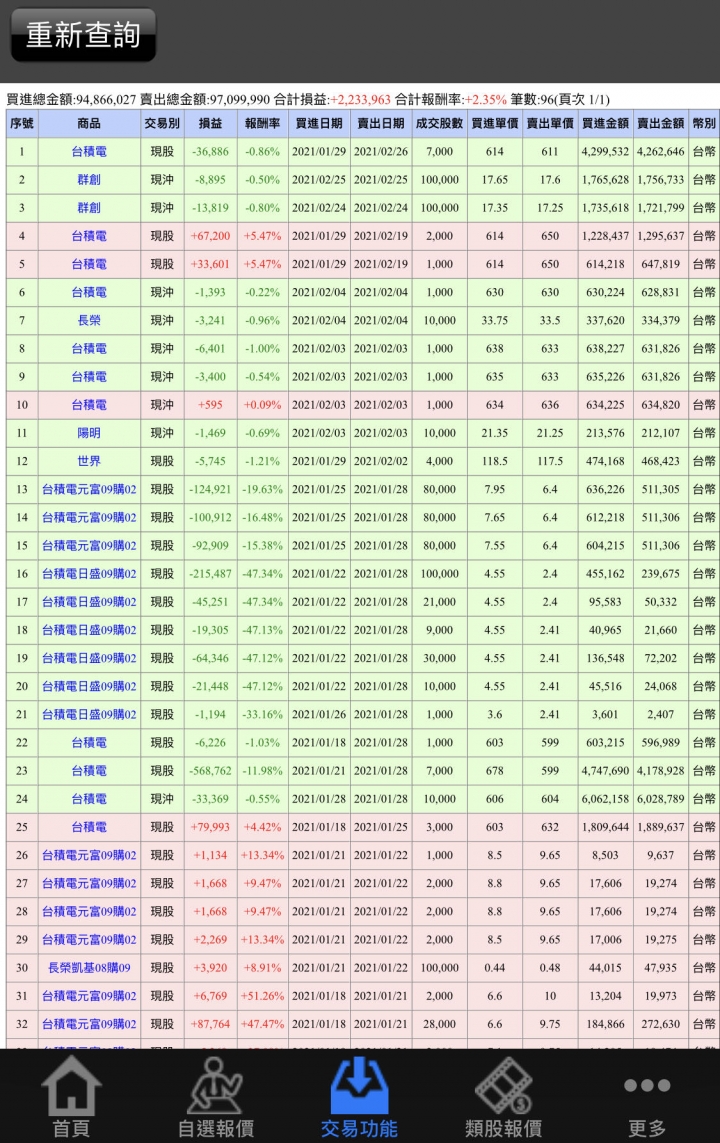Open 台積電元富09購02 in row 32
Image resolution: width=720 pixels, height=1143 pixels.
pos(89,1024)
